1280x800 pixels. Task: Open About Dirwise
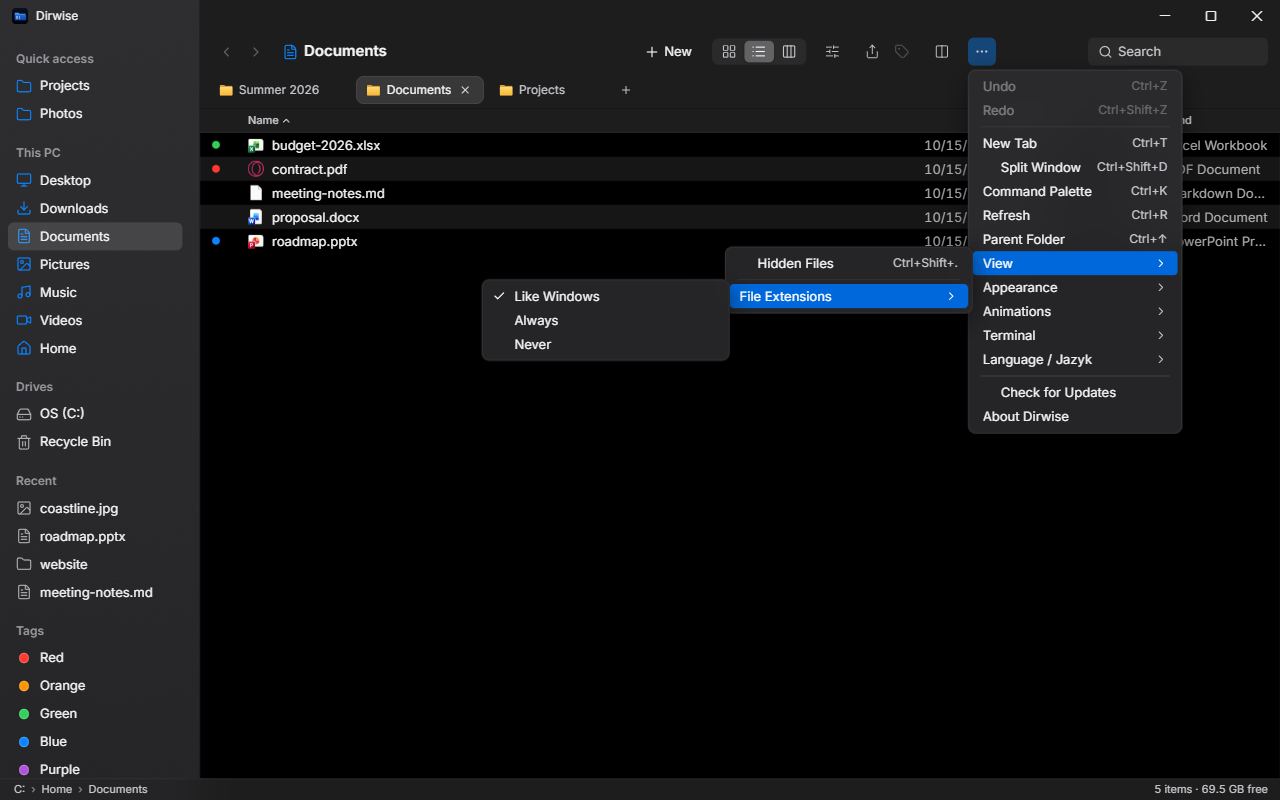(x=1075, y=416)
